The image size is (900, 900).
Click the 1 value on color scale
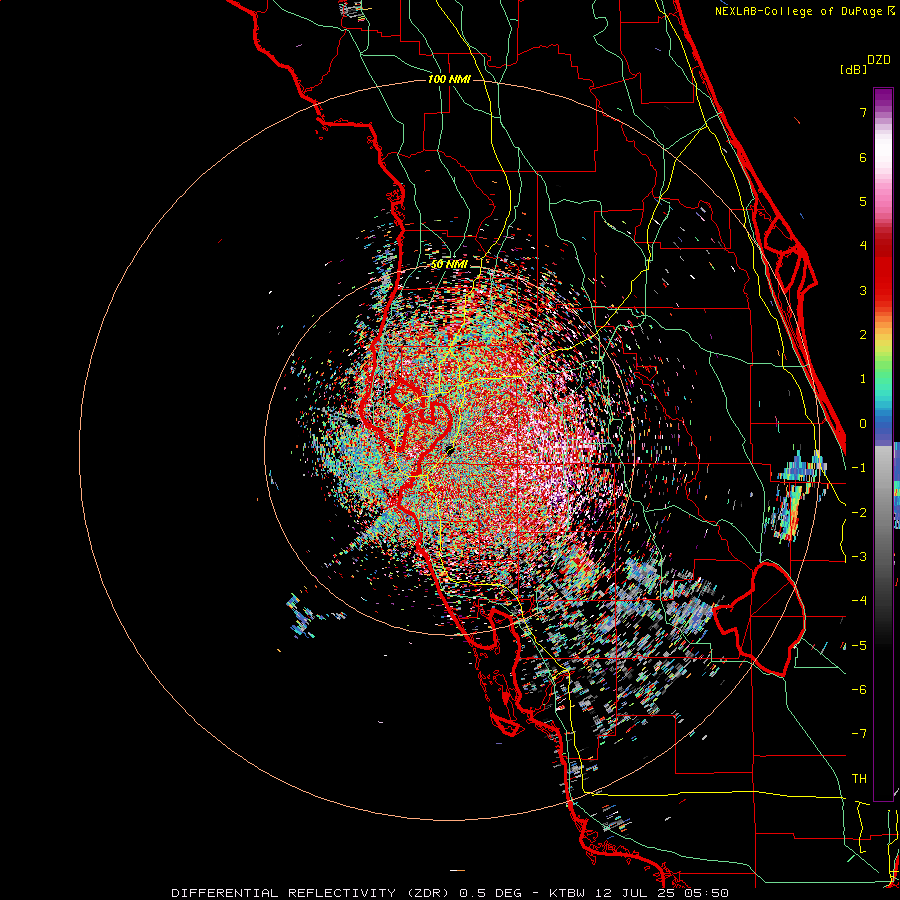click(x=863, y=379)
